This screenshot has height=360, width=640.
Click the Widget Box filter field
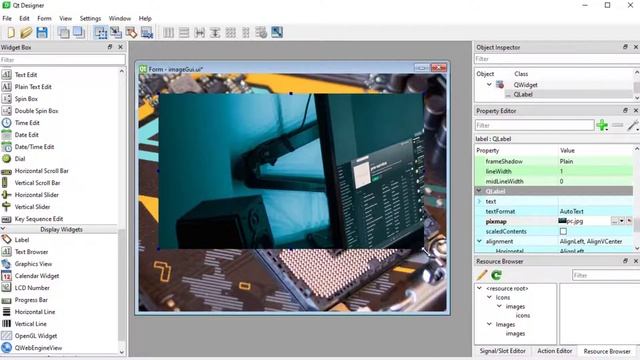63,60
